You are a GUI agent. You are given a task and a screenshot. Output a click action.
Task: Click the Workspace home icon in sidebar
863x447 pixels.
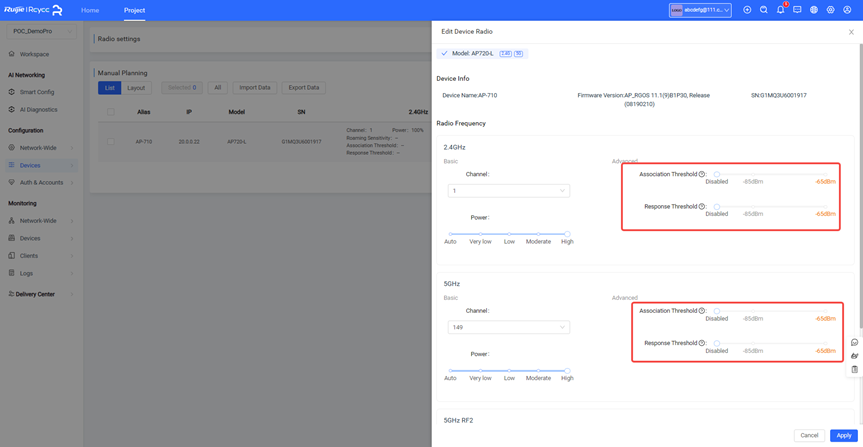click(12, 54)
